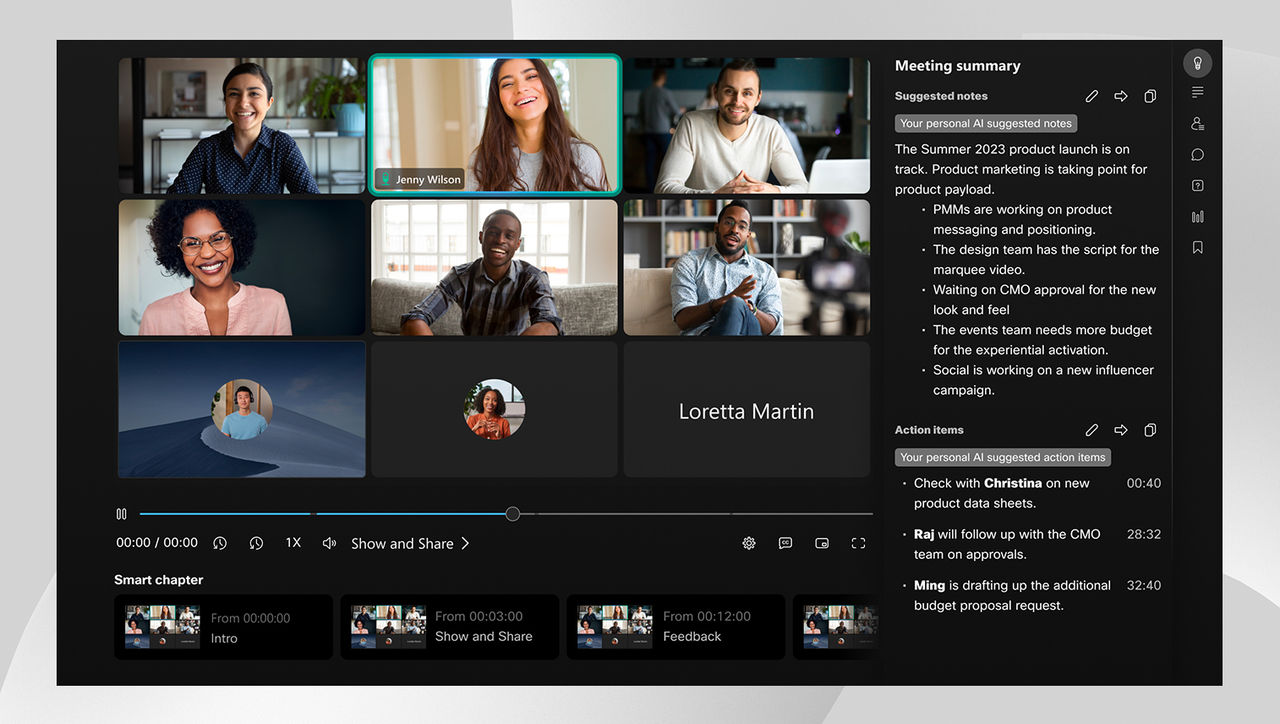1280x724 pixels.
Task: Jump to the Intro smart chapter
Action: point(223,627)
